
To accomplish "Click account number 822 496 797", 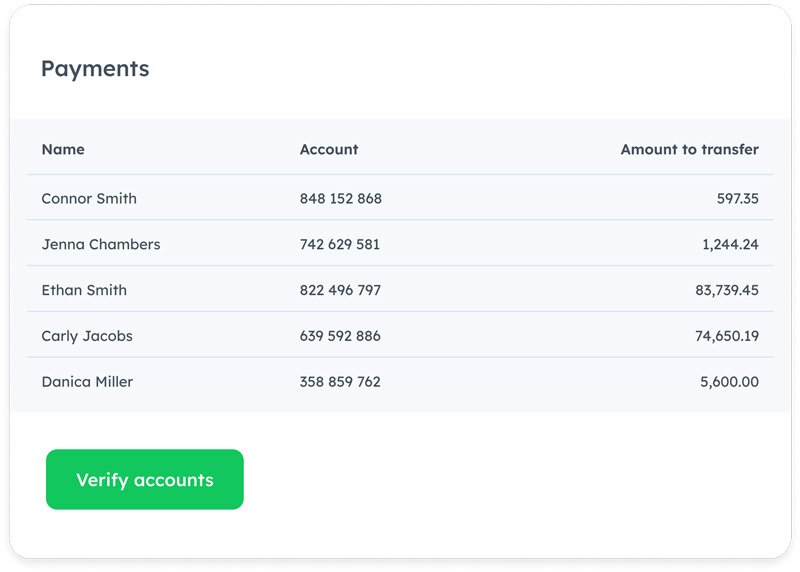I will tap(340, 290).
